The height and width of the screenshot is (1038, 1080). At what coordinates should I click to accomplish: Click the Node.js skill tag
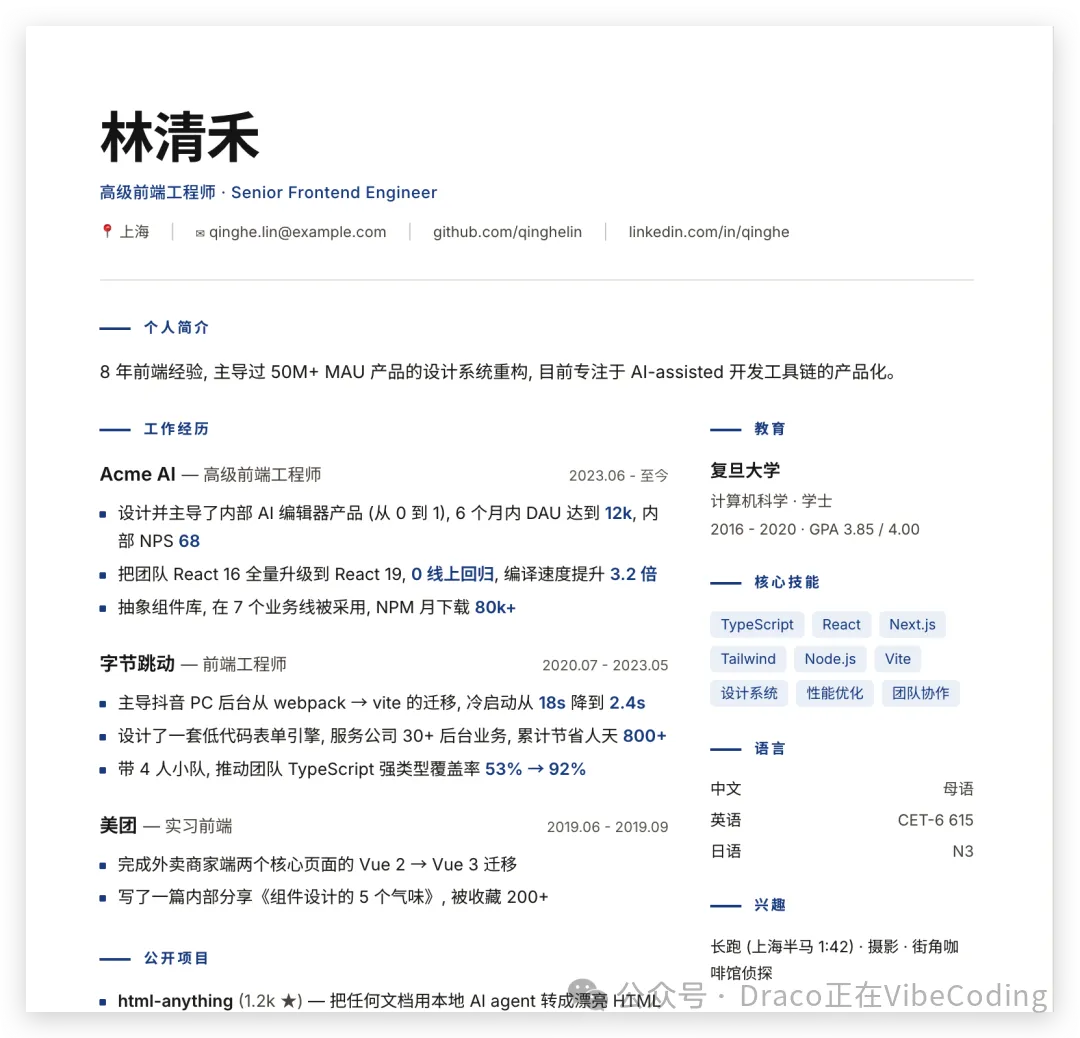(830, 658)
